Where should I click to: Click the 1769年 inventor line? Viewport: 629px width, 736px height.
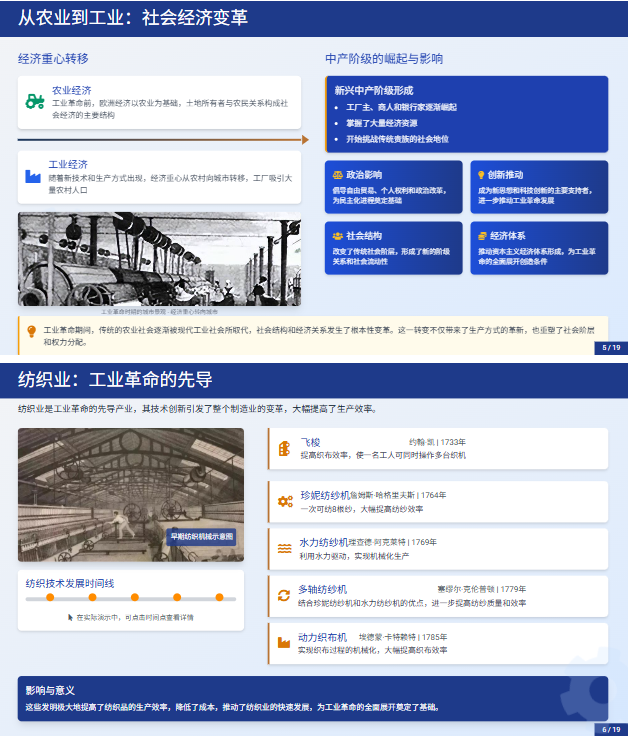click(392, 543)
